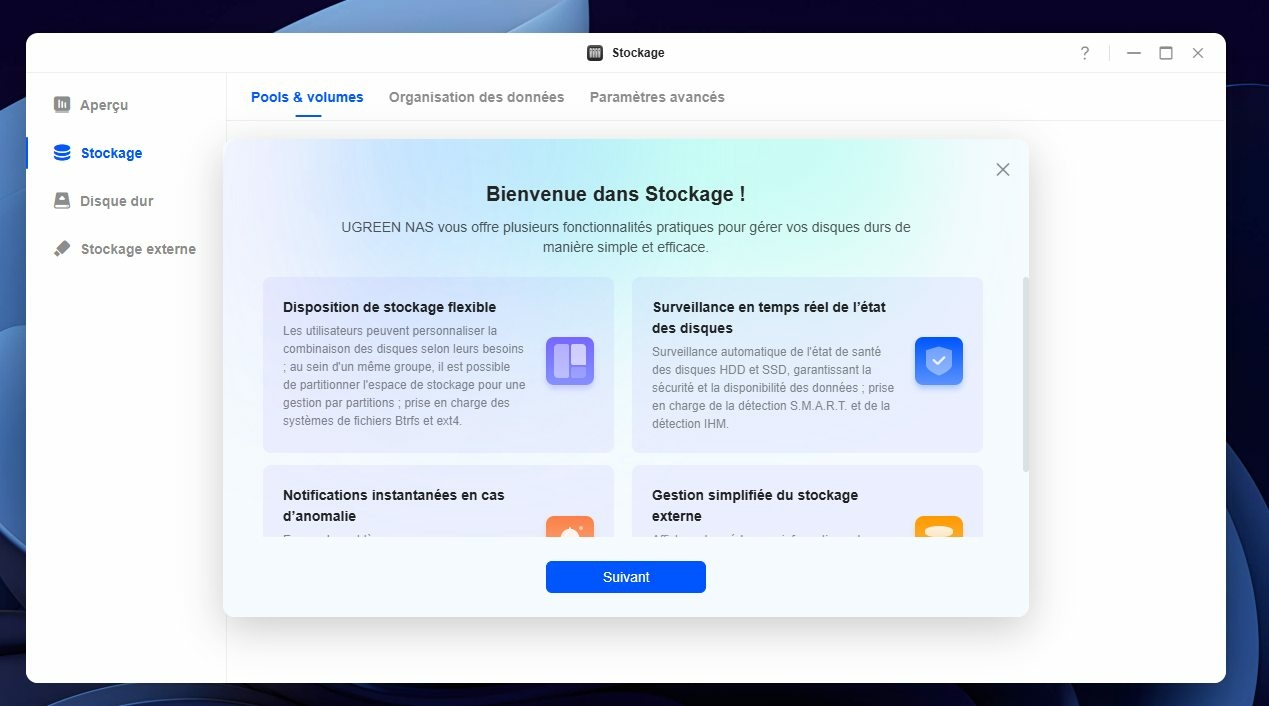Open the Organisation des données tab

pyautogui.click(x=476, y=97)
